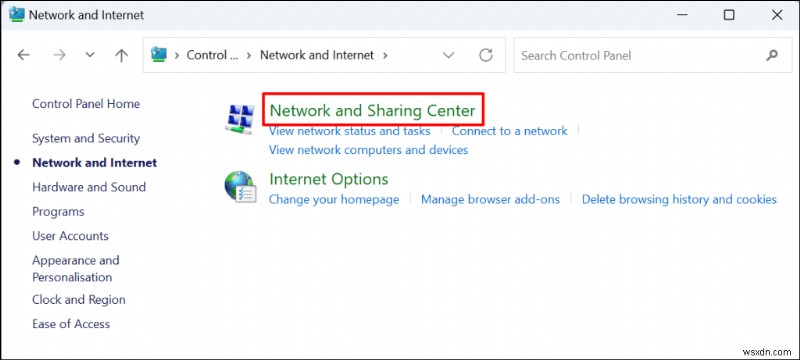The image size is (800, 360).
Task: Go to Control Panel Home
Action: [x=86, y=104]
